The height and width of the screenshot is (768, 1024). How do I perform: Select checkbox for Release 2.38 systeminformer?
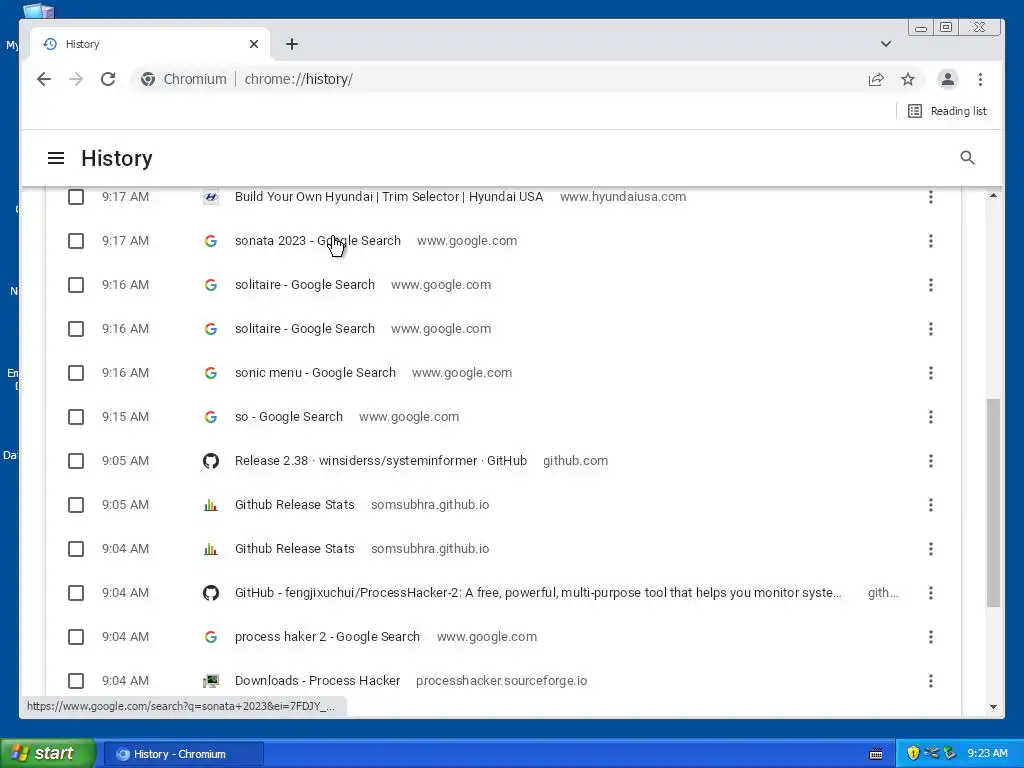coord(76,461)
